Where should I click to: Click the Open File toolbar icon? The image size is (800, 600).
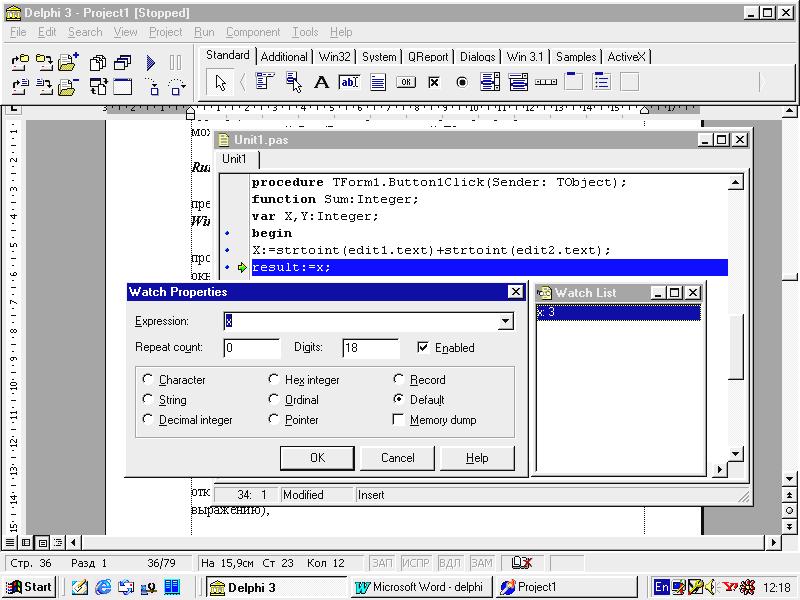[x=20, y=87]
